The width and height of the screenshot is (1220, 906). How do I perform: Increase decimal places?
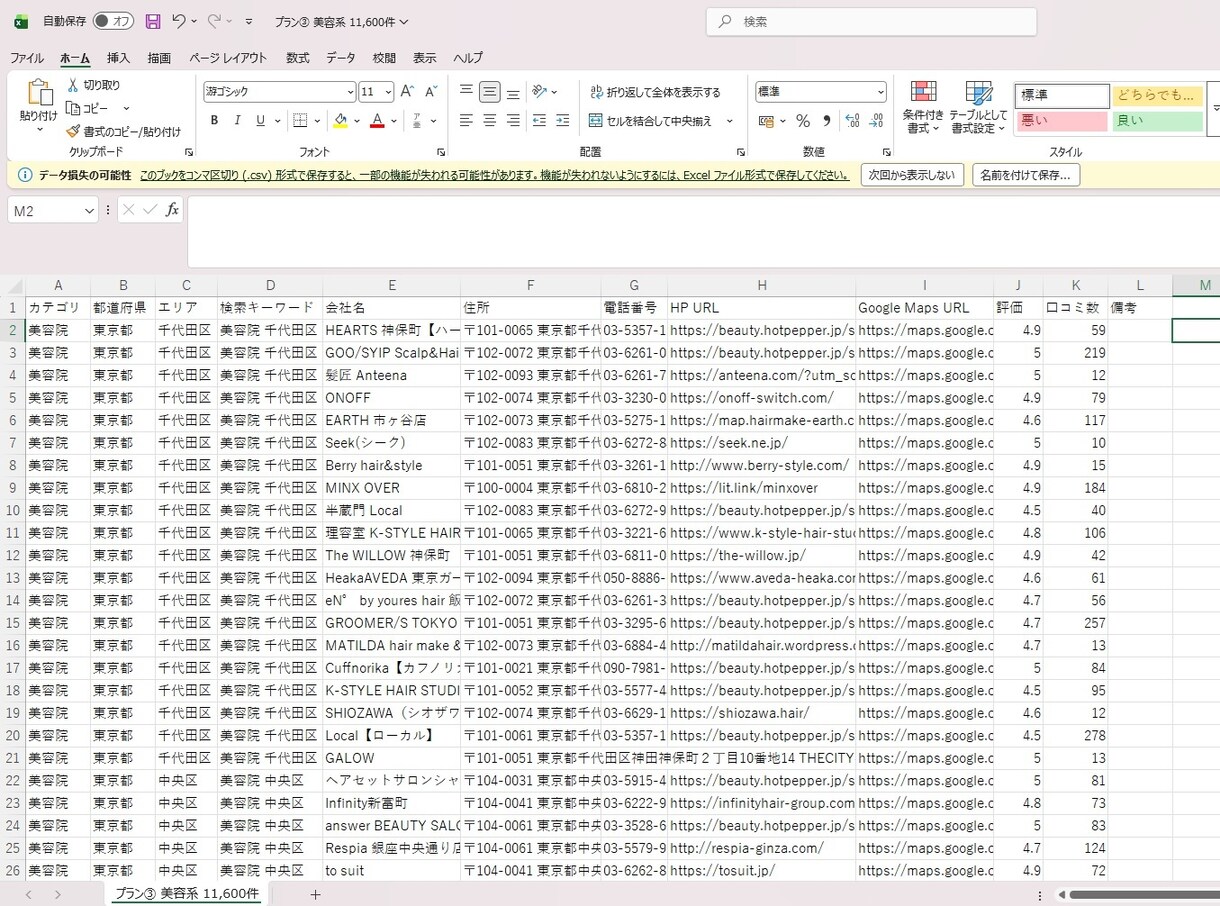(x=852, y=121)
